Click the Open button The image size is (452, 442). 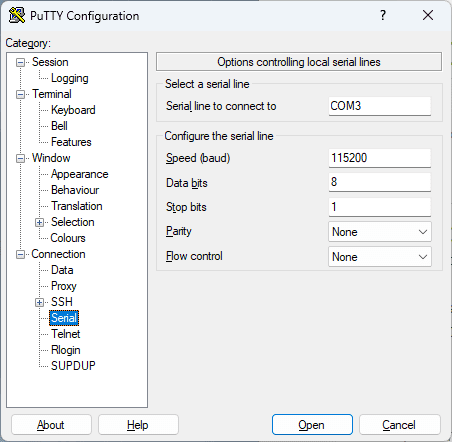(x=312, y=425)
